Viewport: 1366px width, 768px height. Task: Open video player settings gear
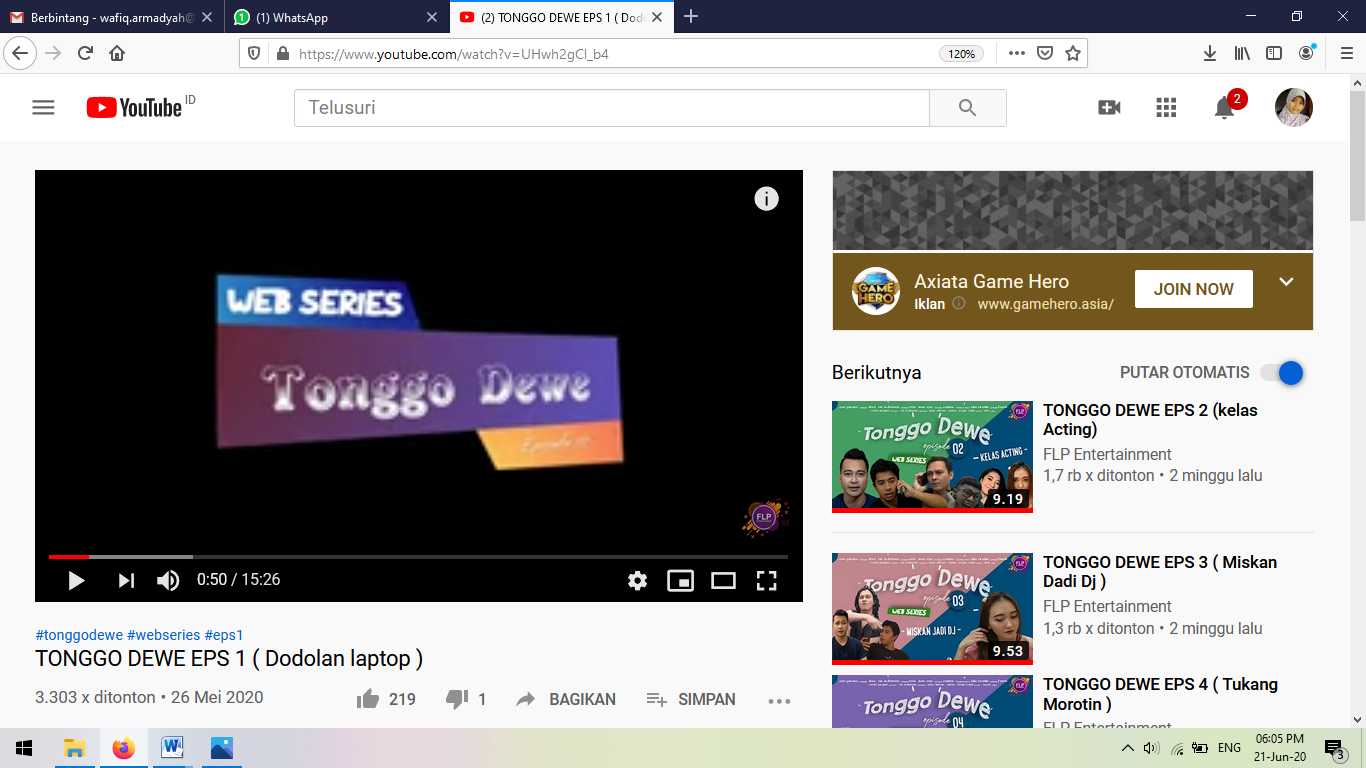point(637,580)
